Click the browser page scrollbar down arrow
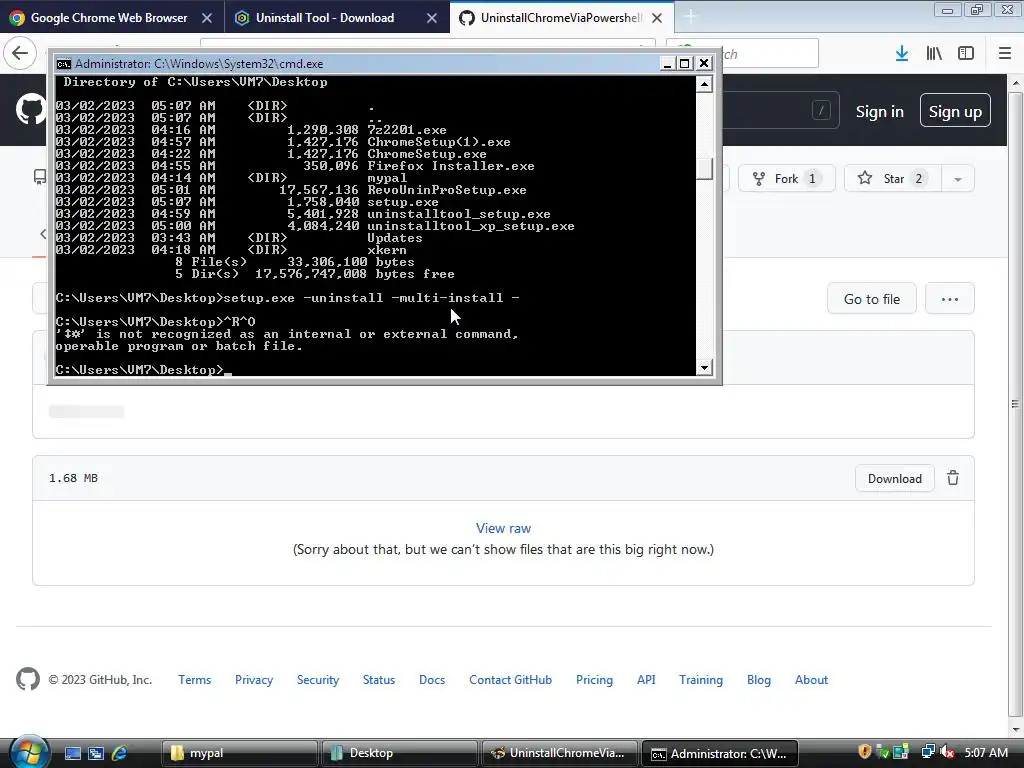 [1016, 729]
